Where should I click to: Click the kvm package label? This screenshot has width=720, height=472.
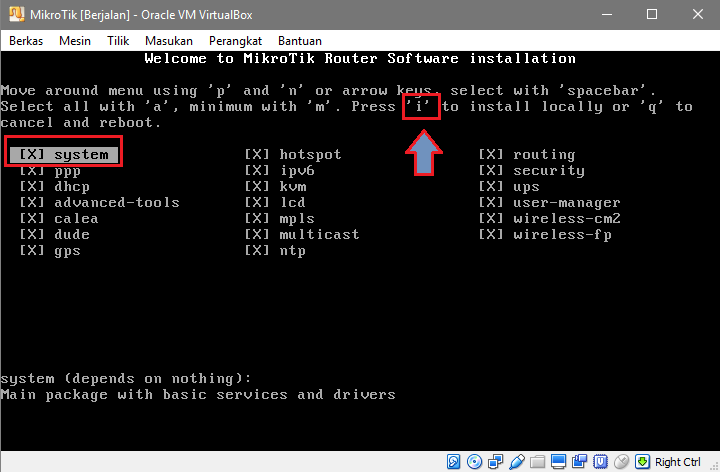click(x=293, y=186)
